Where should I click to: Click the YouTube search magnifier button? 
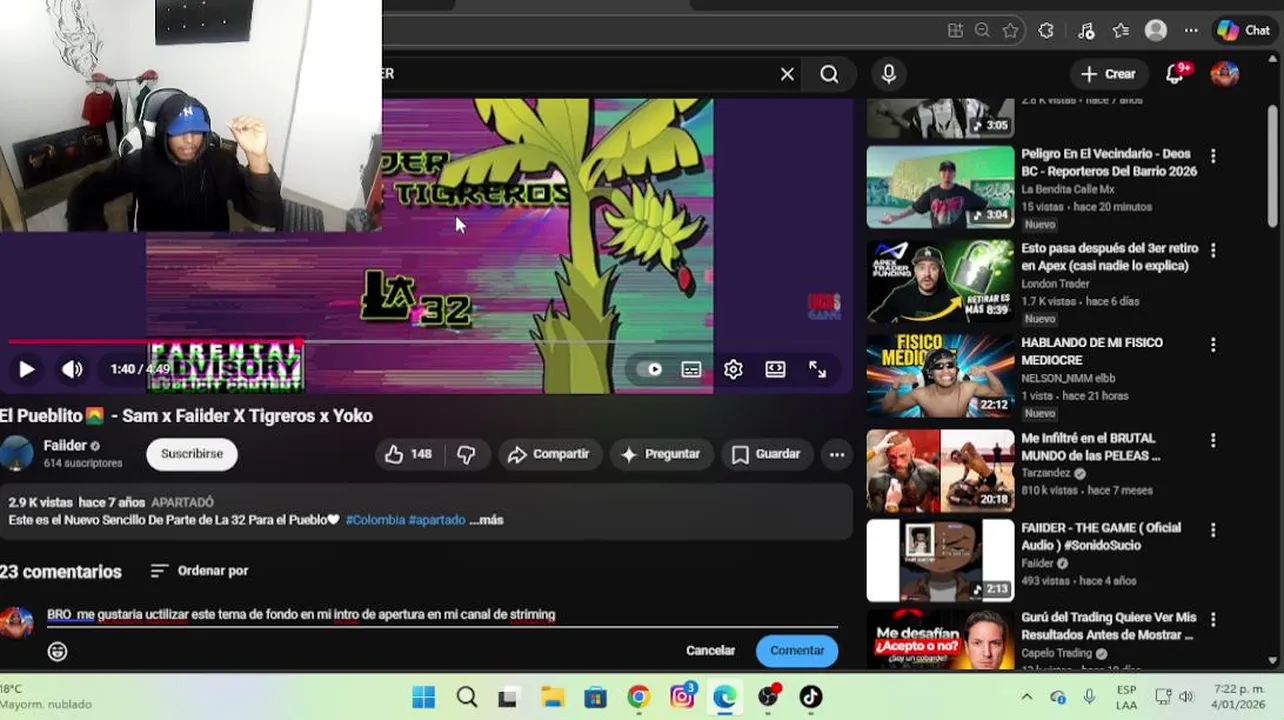tap(829, 74)
